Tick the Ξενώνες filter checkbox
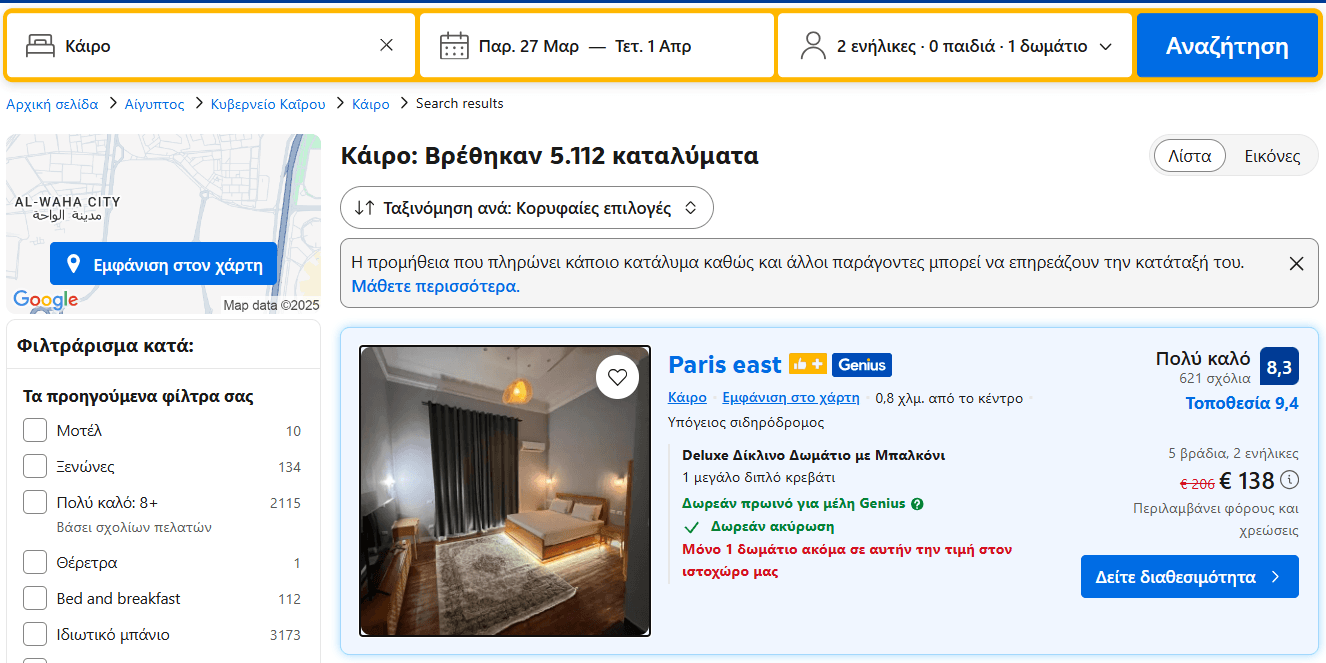The height and width of the screenshot is (663, 1326). (x=35, y=467)
